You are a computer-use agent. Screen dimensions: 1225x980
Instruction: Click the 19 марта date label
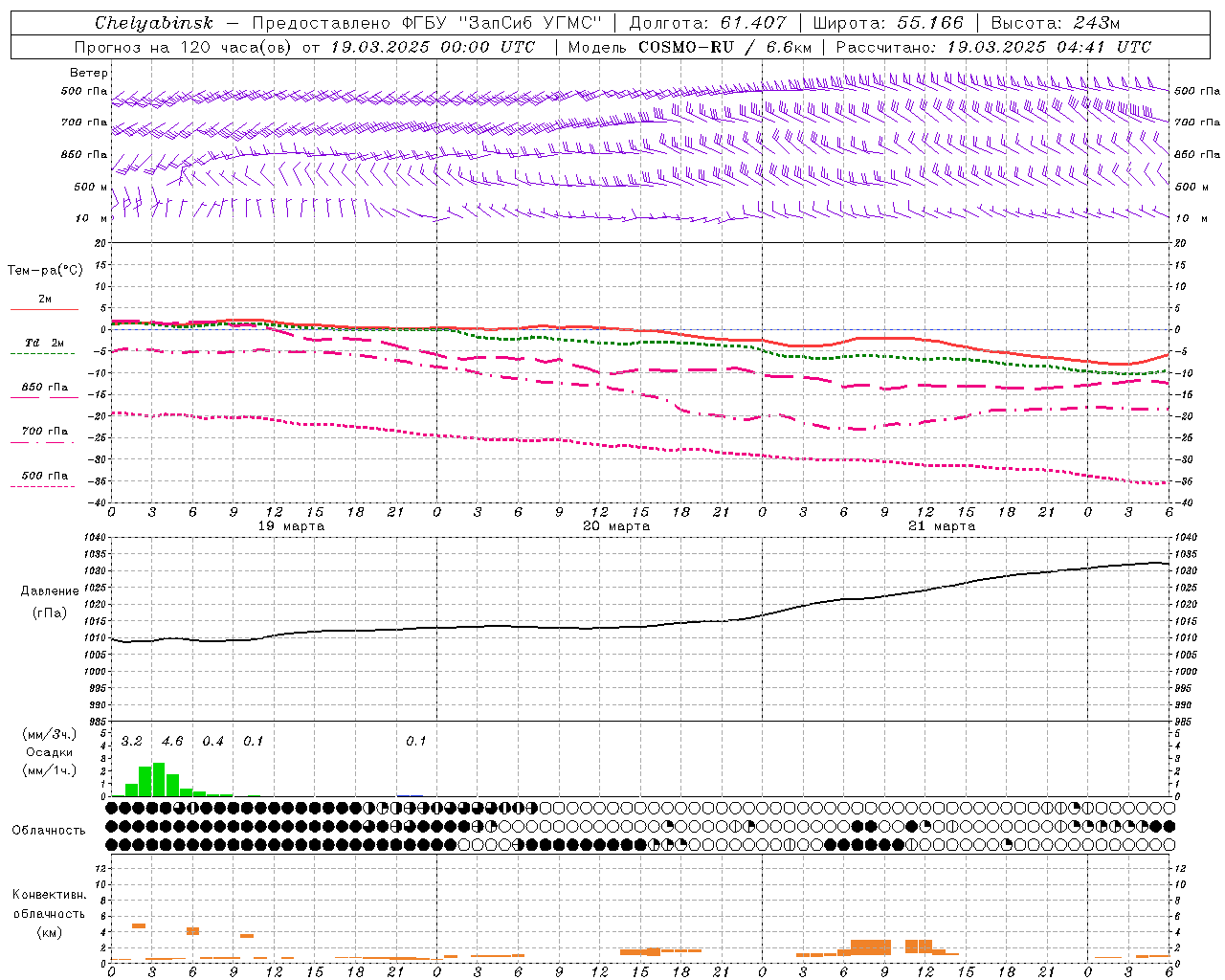(x=291, y=526)
